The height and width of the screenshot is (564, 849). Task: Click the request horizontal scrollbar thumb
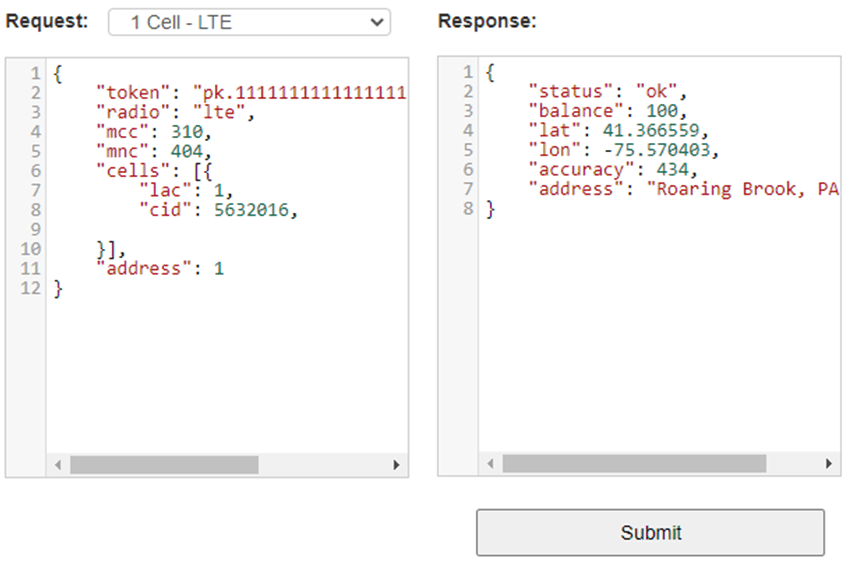pos(163,465)
